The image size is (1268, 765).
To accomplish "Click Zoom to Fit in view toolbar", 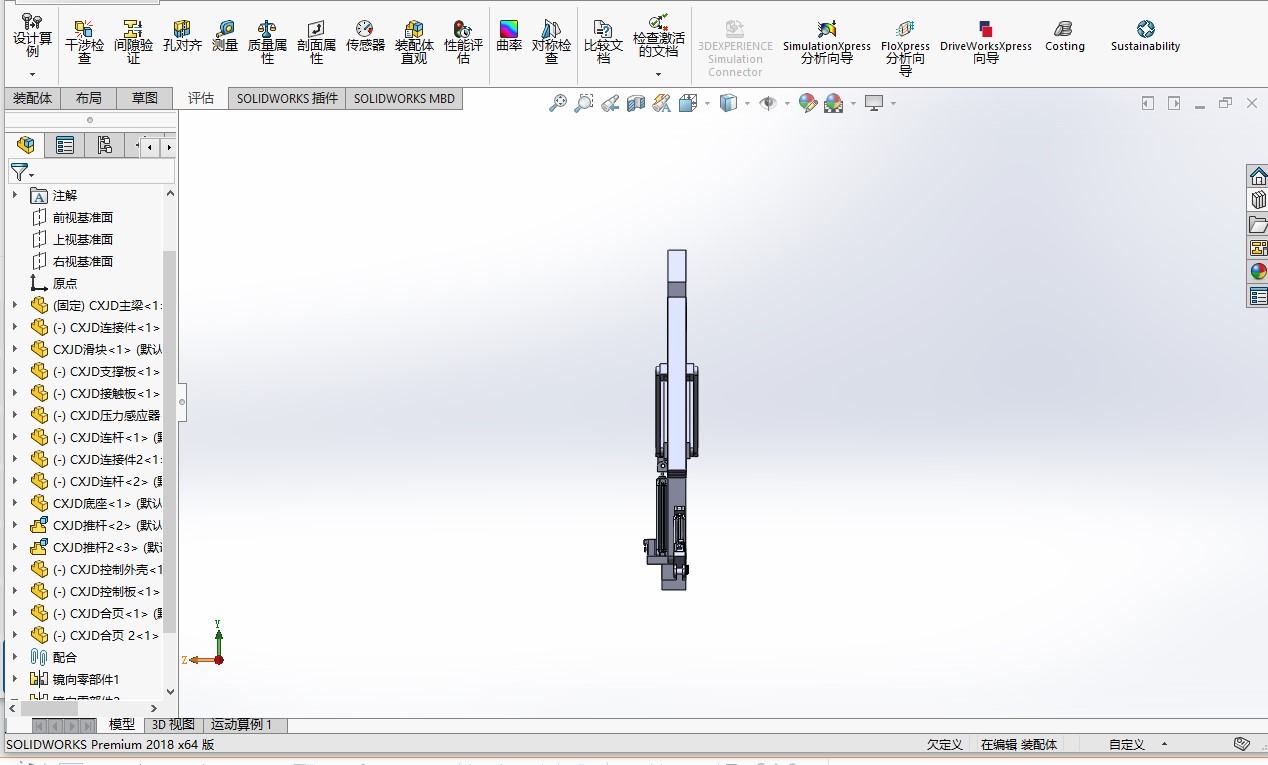I will [558, 103].
